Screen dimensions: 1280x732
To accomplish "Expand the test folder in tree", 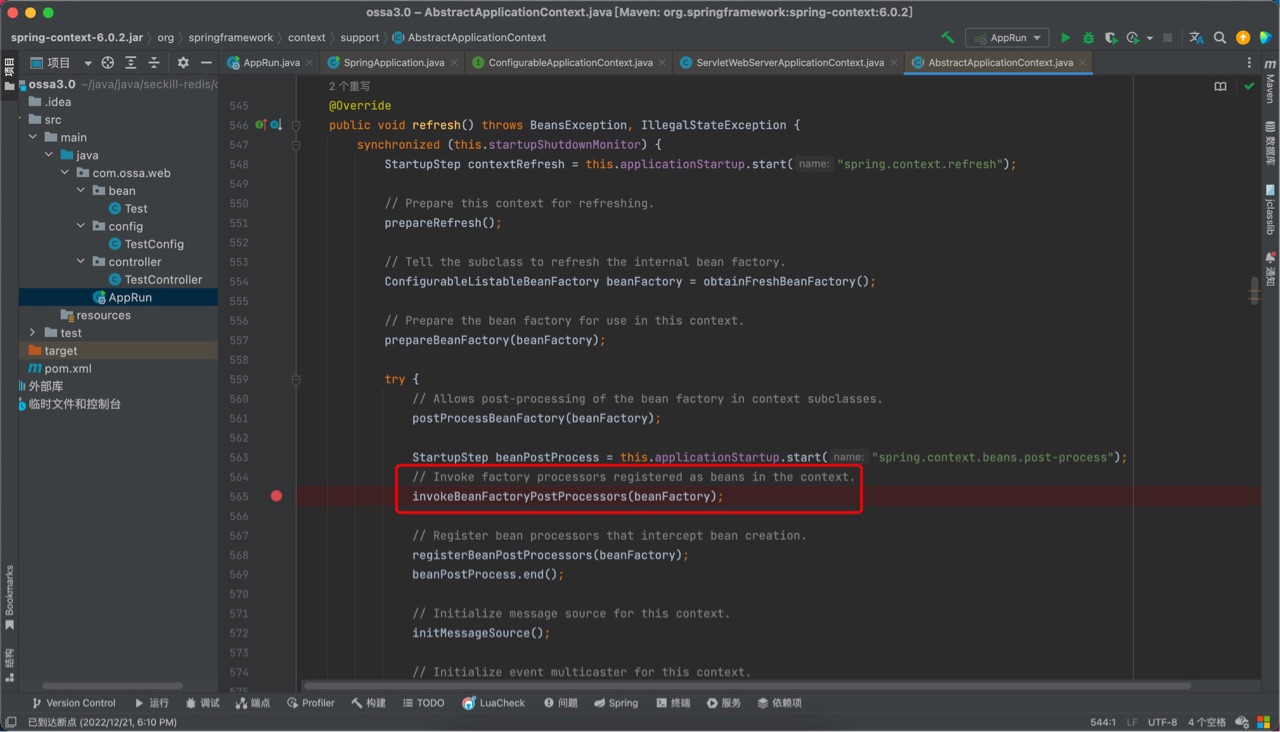I will [x=33, y=333].
